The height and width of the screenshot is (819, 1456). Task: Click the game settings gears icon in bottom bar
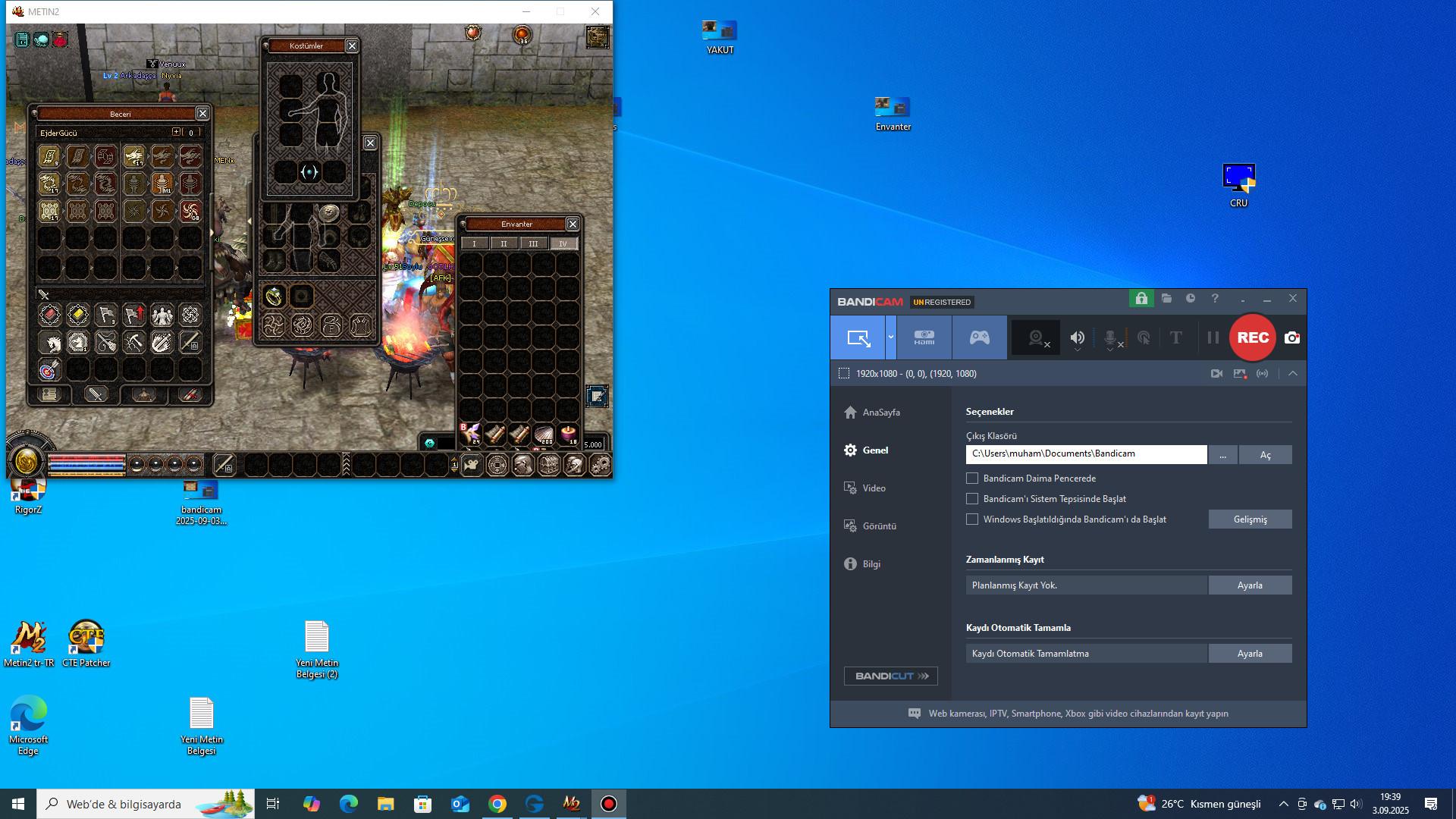pos(600,465)
